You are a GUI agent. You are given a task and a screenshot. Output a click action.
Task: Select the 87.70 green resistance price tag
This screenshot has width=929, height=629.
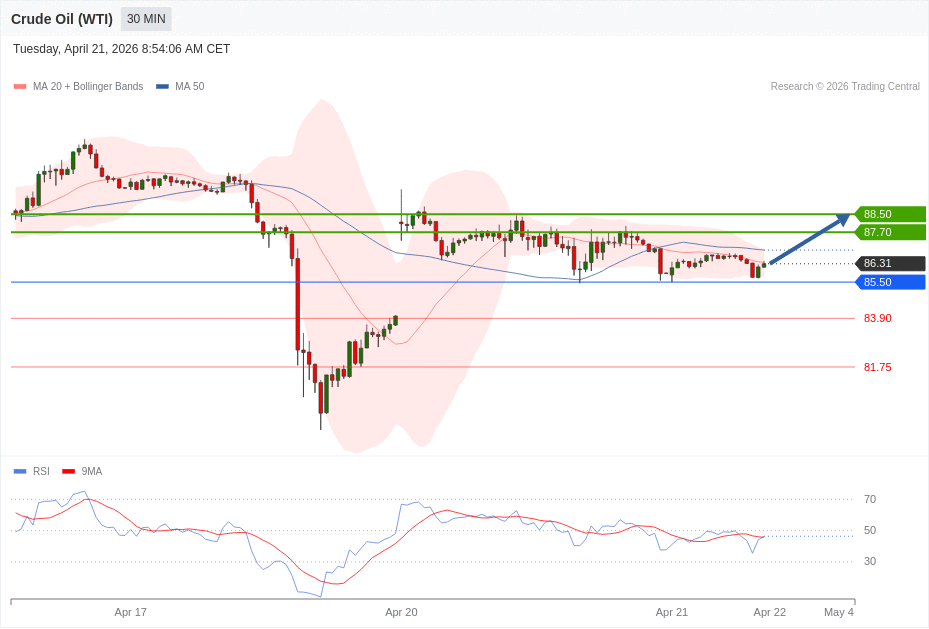coord(889,232)
